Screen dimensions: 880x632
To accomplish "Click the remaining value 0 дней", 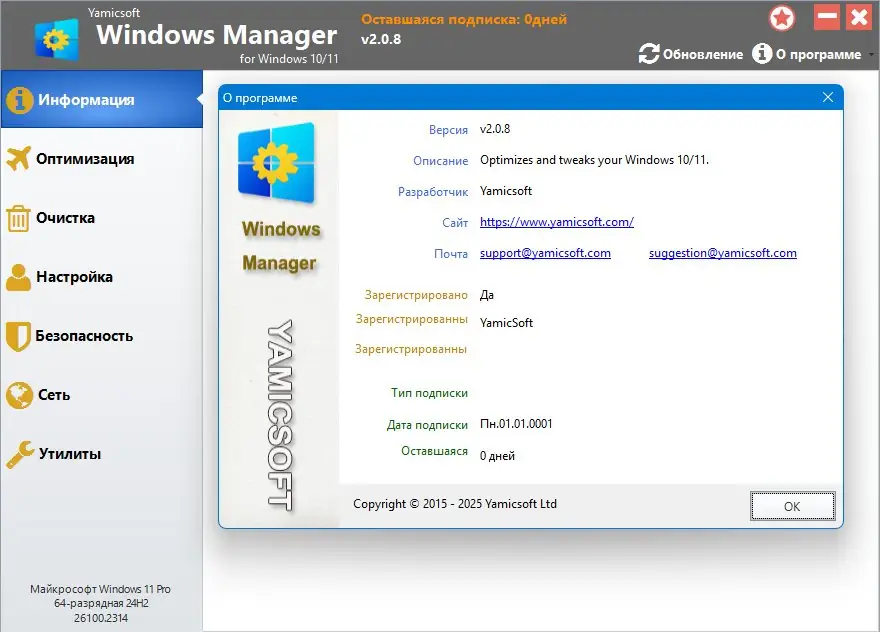I will 497,456.
